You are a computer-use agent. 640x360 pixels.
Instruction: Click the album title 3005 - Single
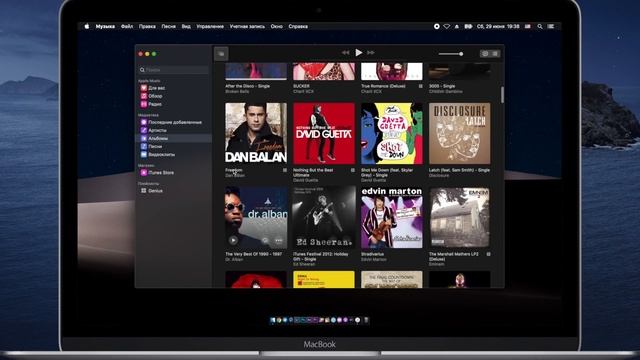pos(442,86)
